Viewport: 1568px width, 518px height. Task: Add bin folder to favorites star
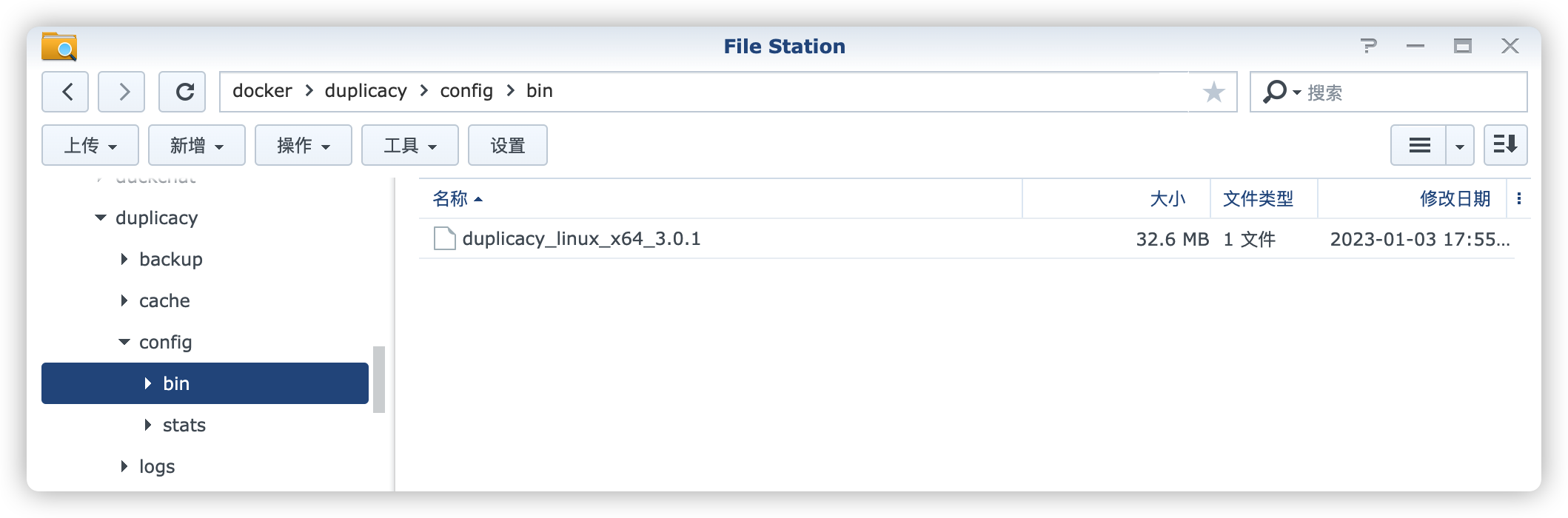click(x=1213, y=92)
